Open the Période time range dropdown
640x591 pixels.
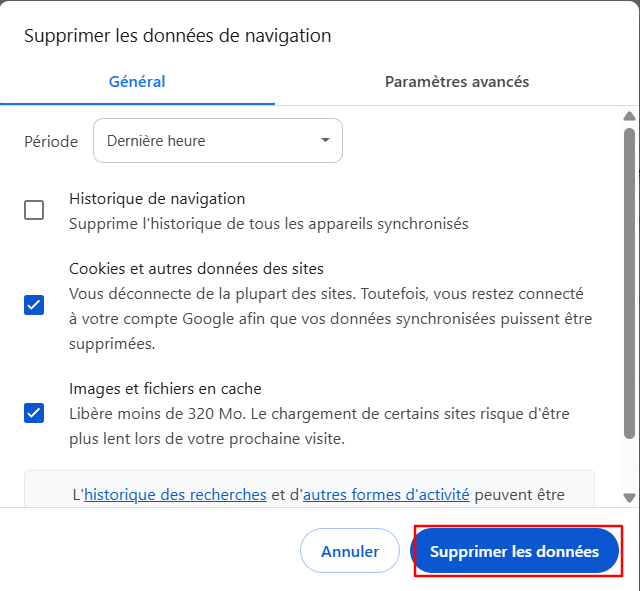(x=217, y=141)
